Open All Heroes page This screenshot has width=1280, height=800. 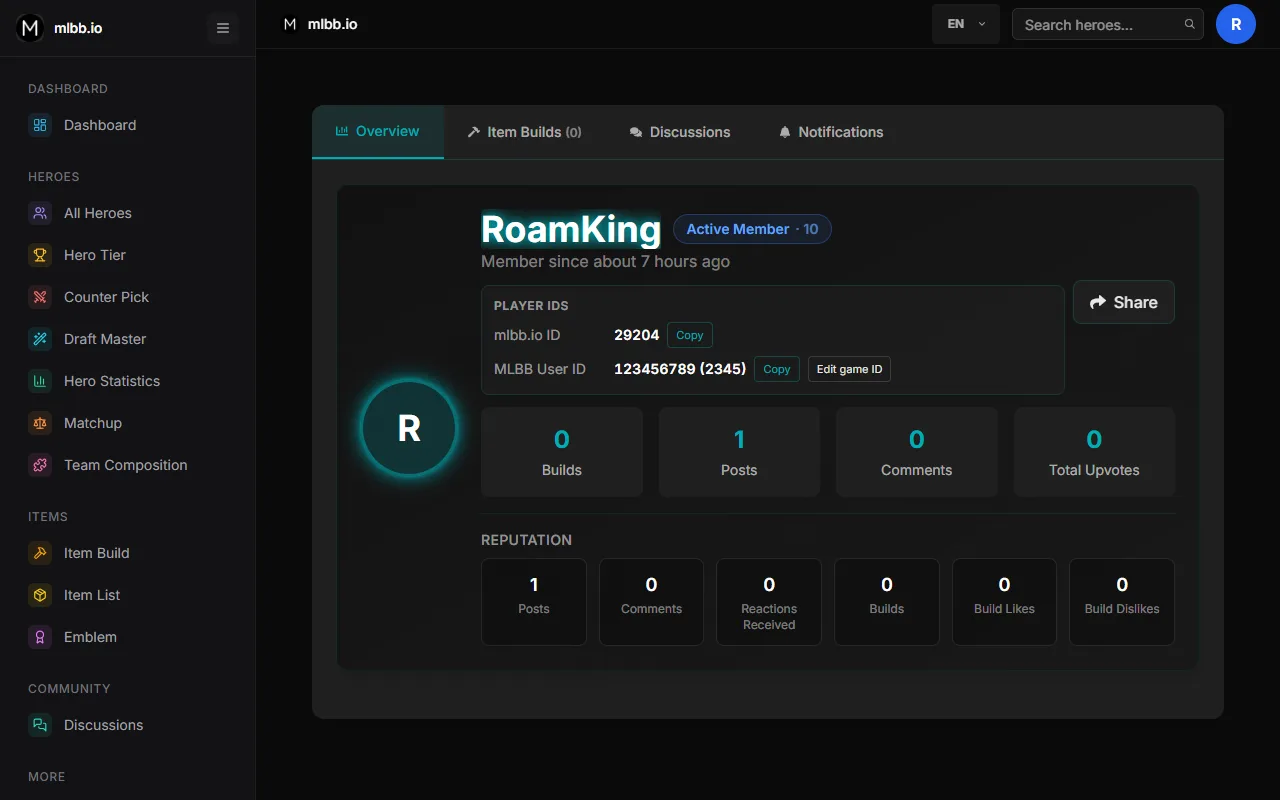tap(128, 213)
